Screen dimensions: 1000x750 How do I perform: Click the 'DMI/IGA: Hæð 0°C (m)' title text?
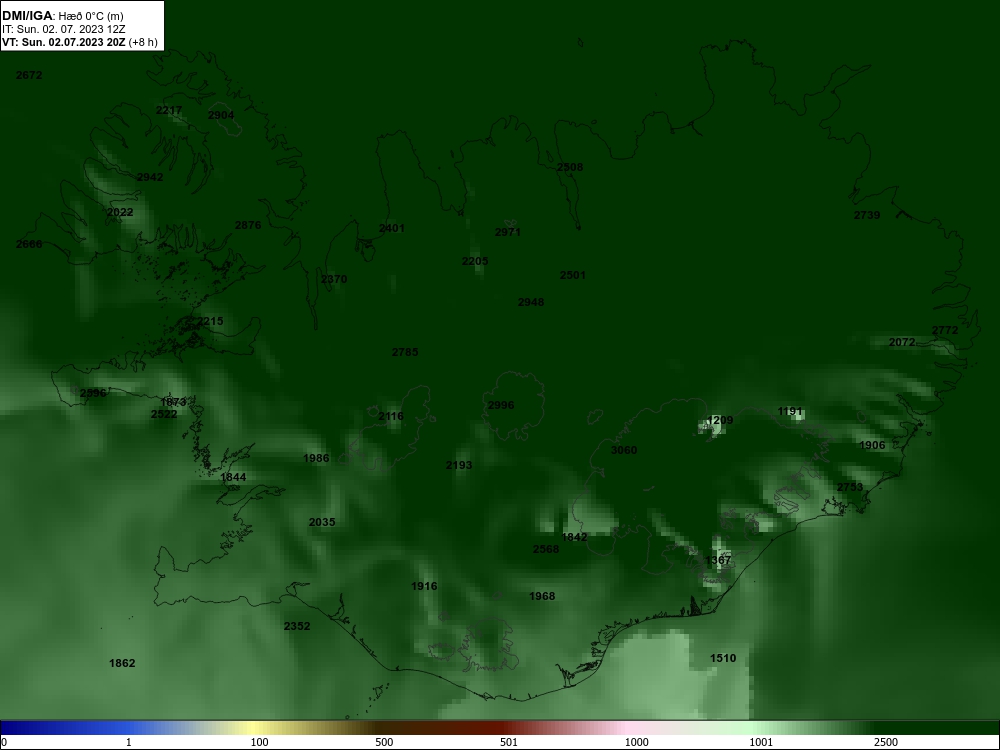[63, 16]
